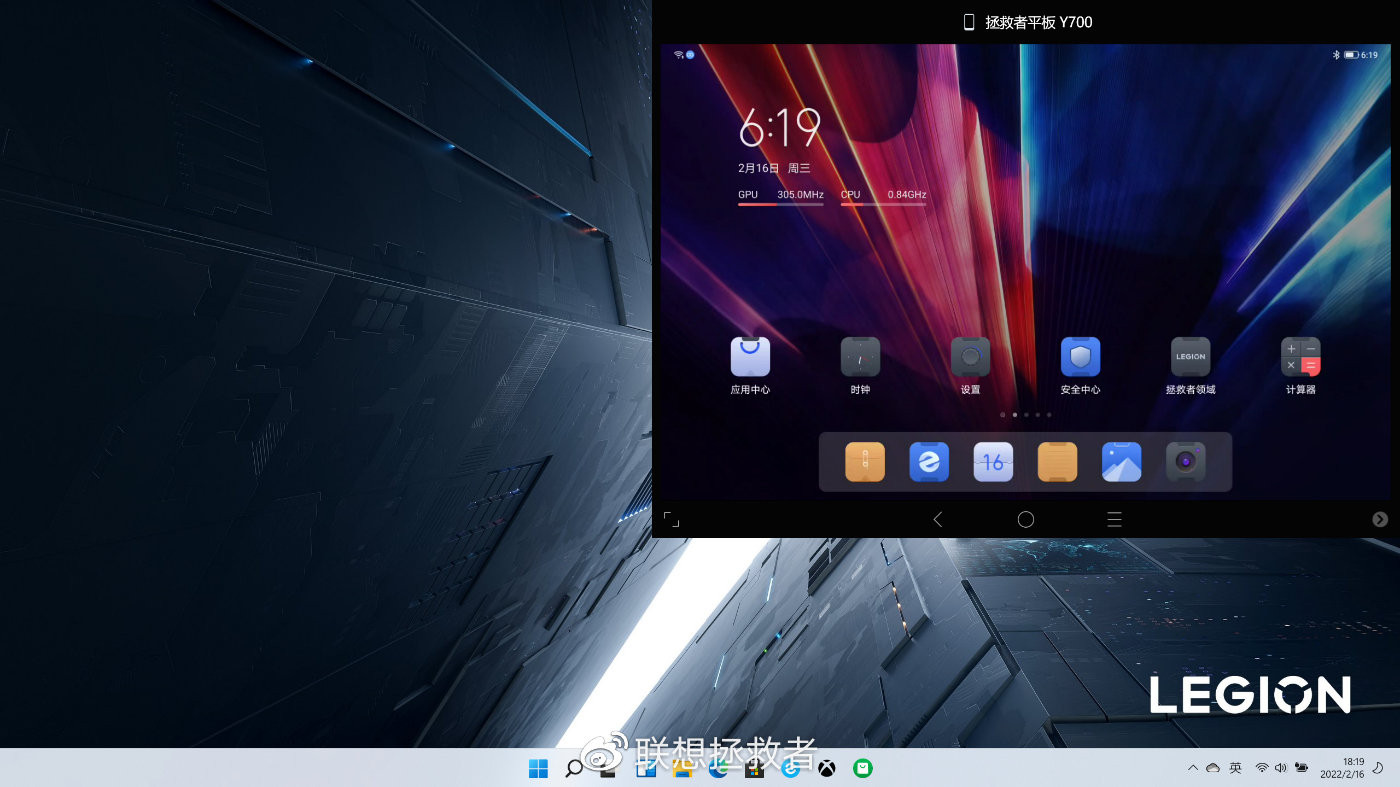Screen dimensions: 1400x787
Task: Go to the first home screen page dot
Action: tap(1002, 414)
